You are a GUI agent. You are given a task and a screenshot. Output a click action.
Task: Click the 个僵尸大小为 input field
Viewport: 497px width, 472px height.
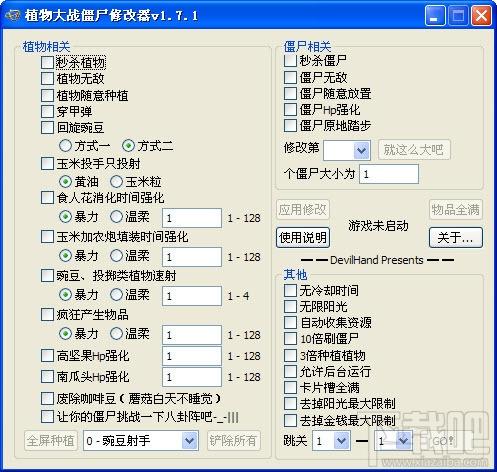[x=389, y=174]
